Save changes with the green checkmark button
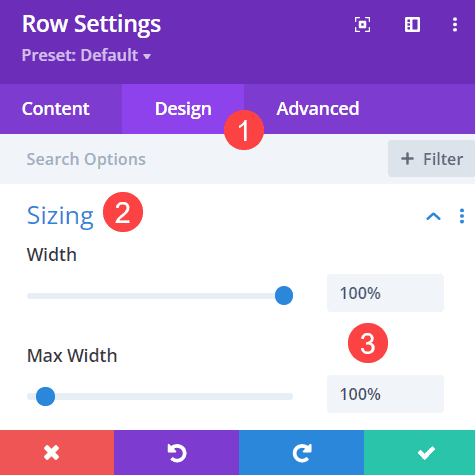Image resolution: width=475 pixels, height=475 pixels. pos(419,453)
